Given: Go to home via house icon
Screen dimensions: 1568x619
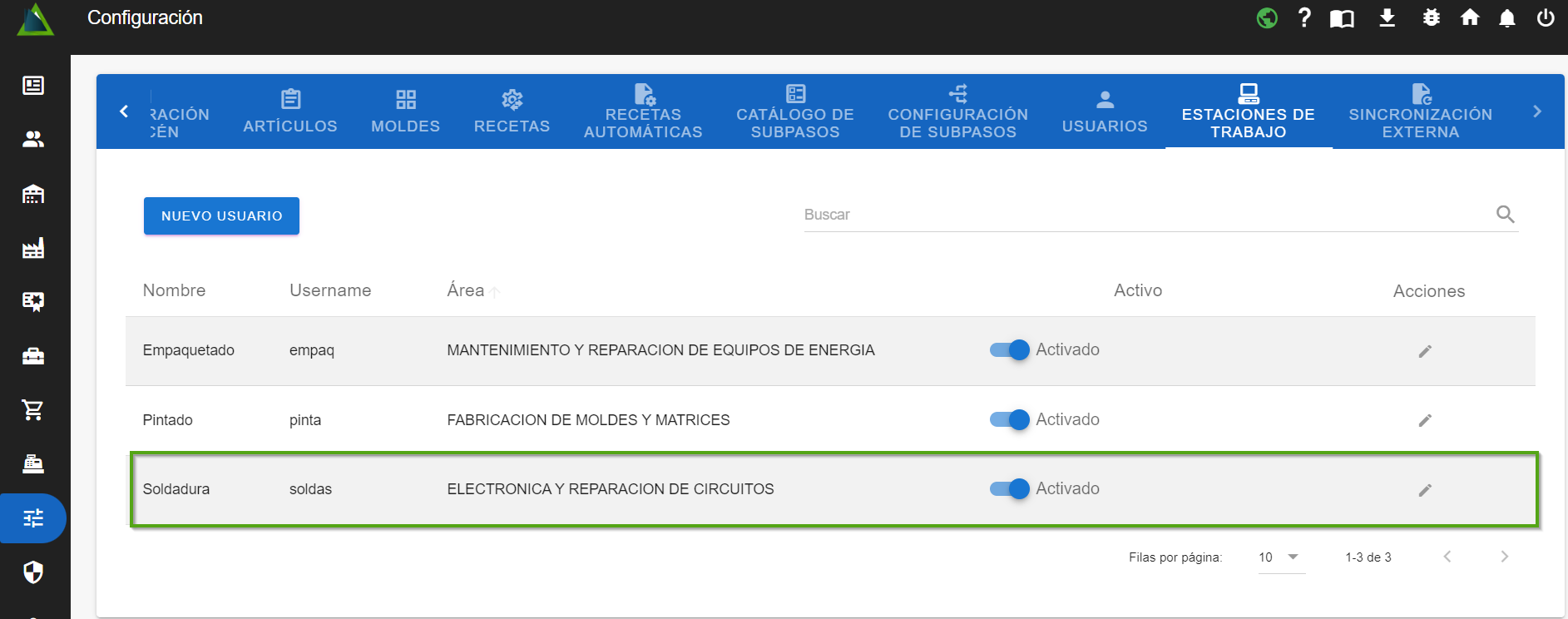Looking at the screenshot, I should [x=1469, y=17].
